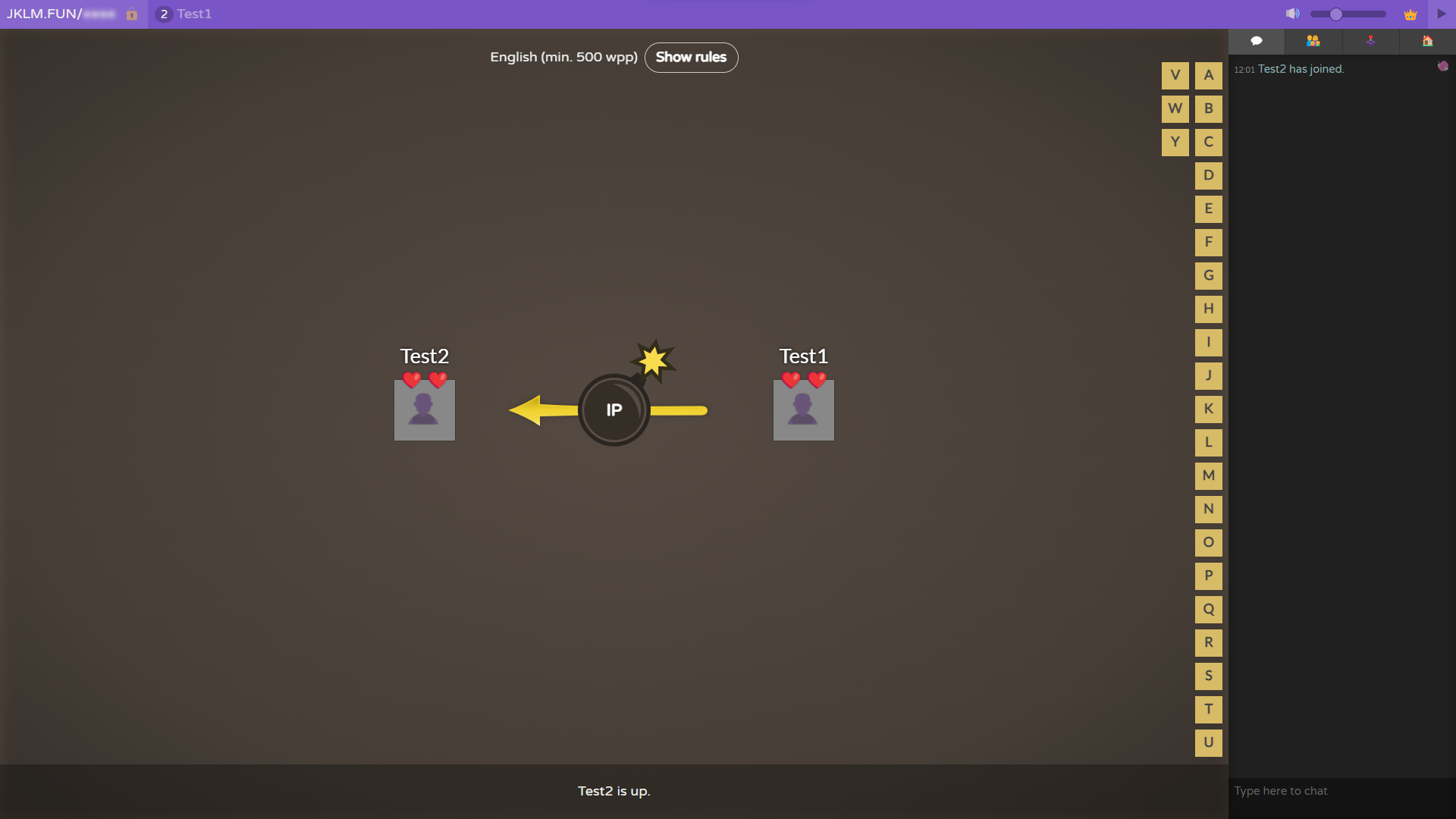Click the crown leader icon
Viewport: 1456px width, 819px height.
[1410, 14]
